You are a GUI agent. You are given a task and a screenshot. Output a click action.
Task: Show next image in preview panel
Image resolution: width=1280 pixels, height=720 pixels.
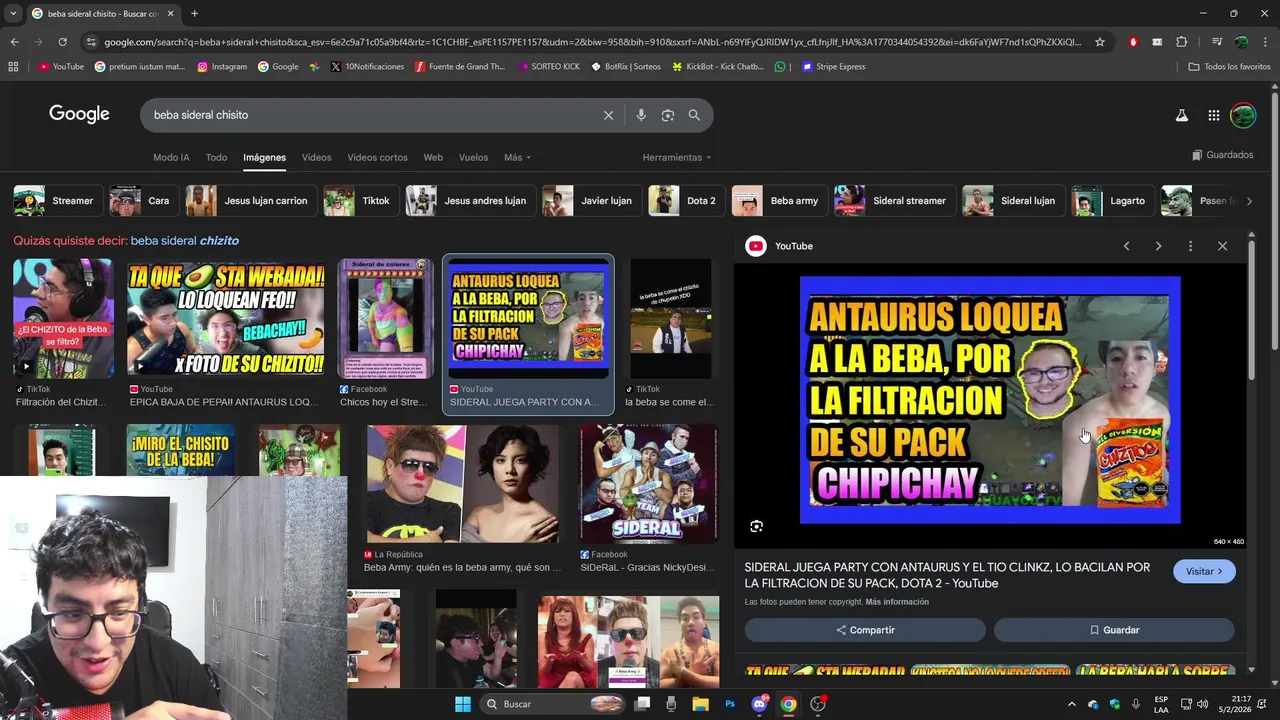coord(1158,246)
